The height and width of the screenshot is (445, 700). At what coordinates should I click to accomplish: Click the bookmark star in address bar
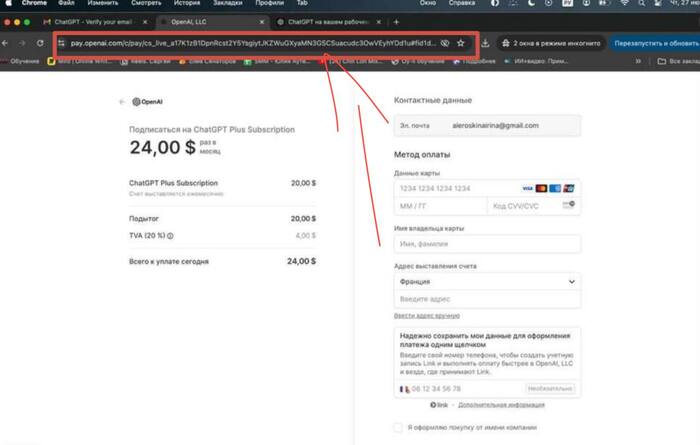point(462,44)
